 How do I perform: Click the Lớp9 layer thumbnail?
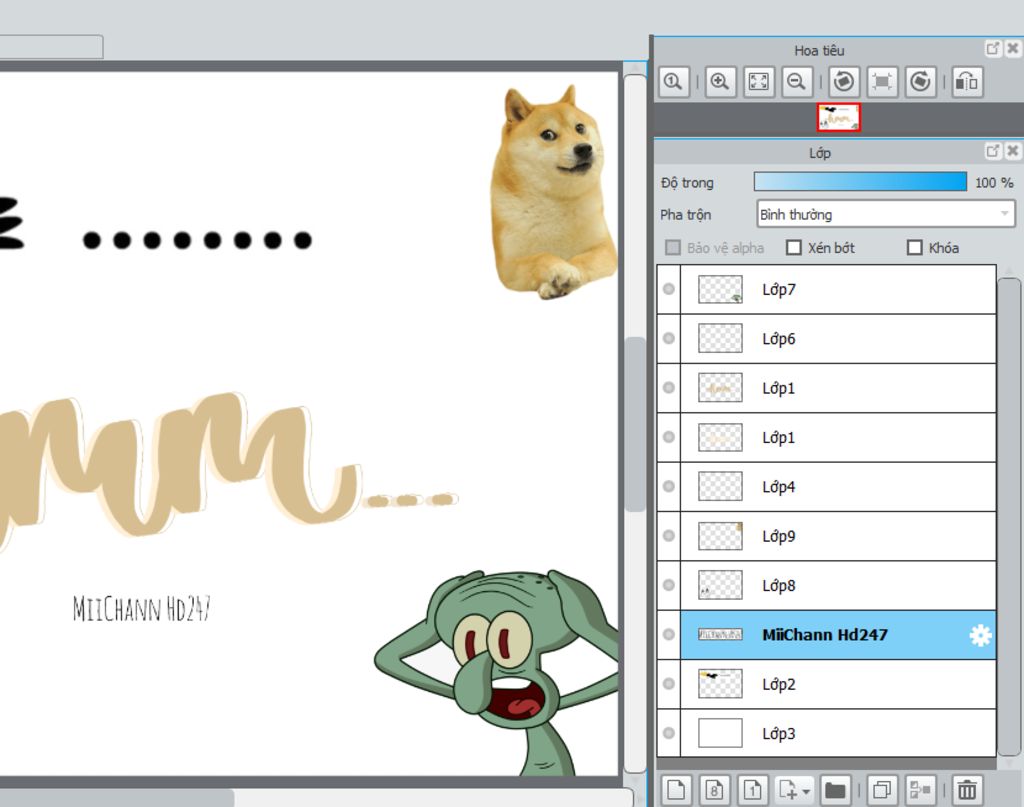[720, 536]
